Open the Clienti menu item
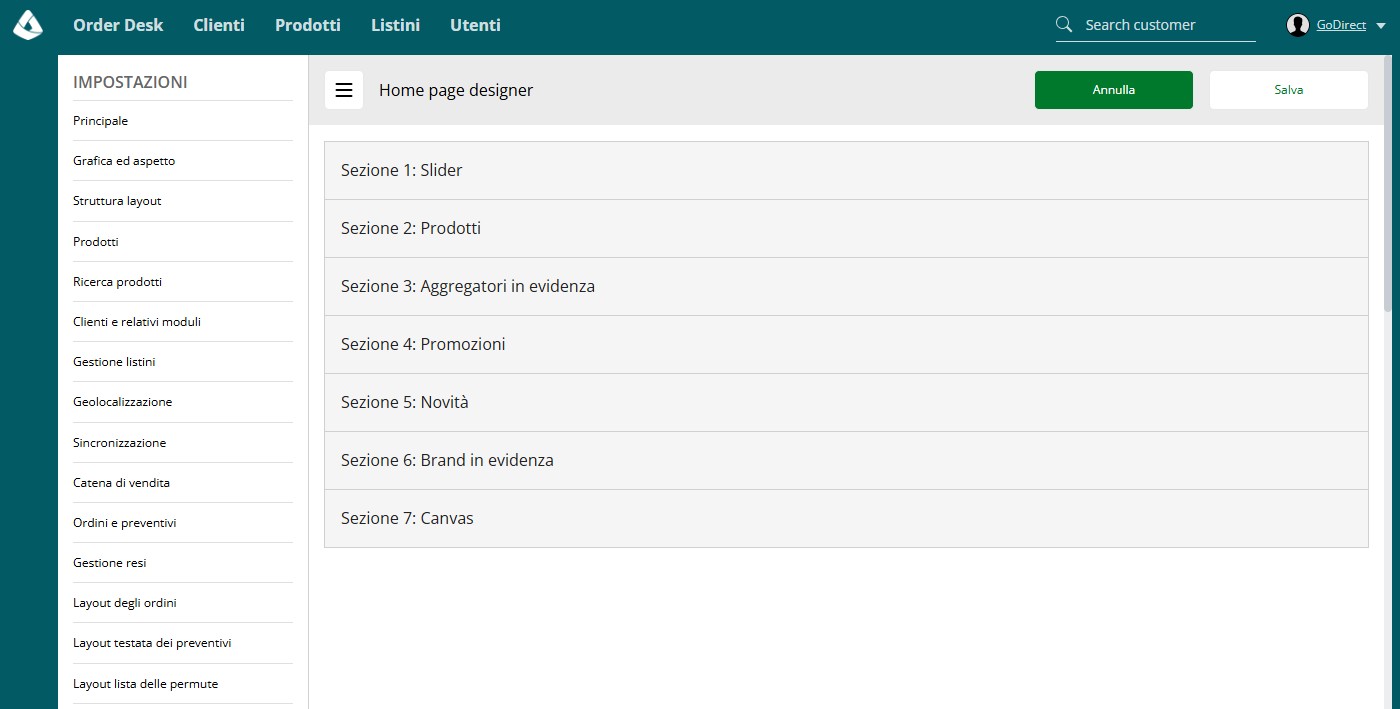This screenshot has width=1400, height=709. pyautogui.click(x=219, y=25)
